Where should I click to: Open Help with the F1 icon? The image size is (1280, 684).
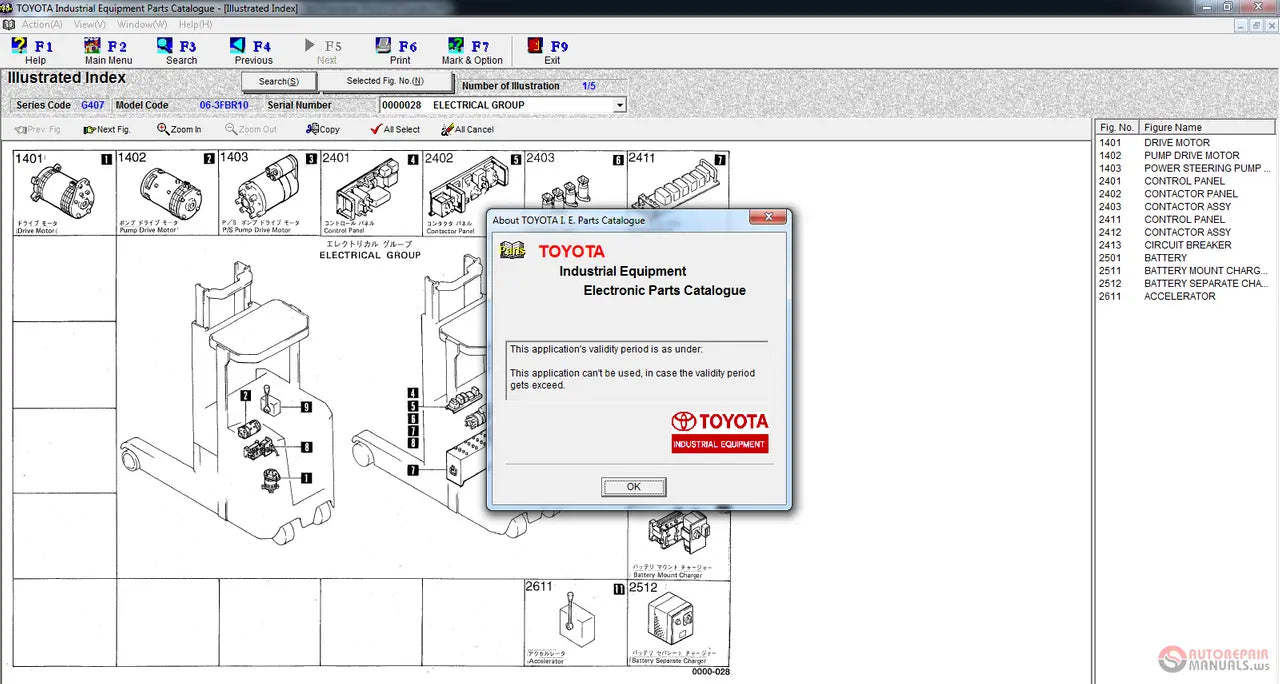pos(22,49)
